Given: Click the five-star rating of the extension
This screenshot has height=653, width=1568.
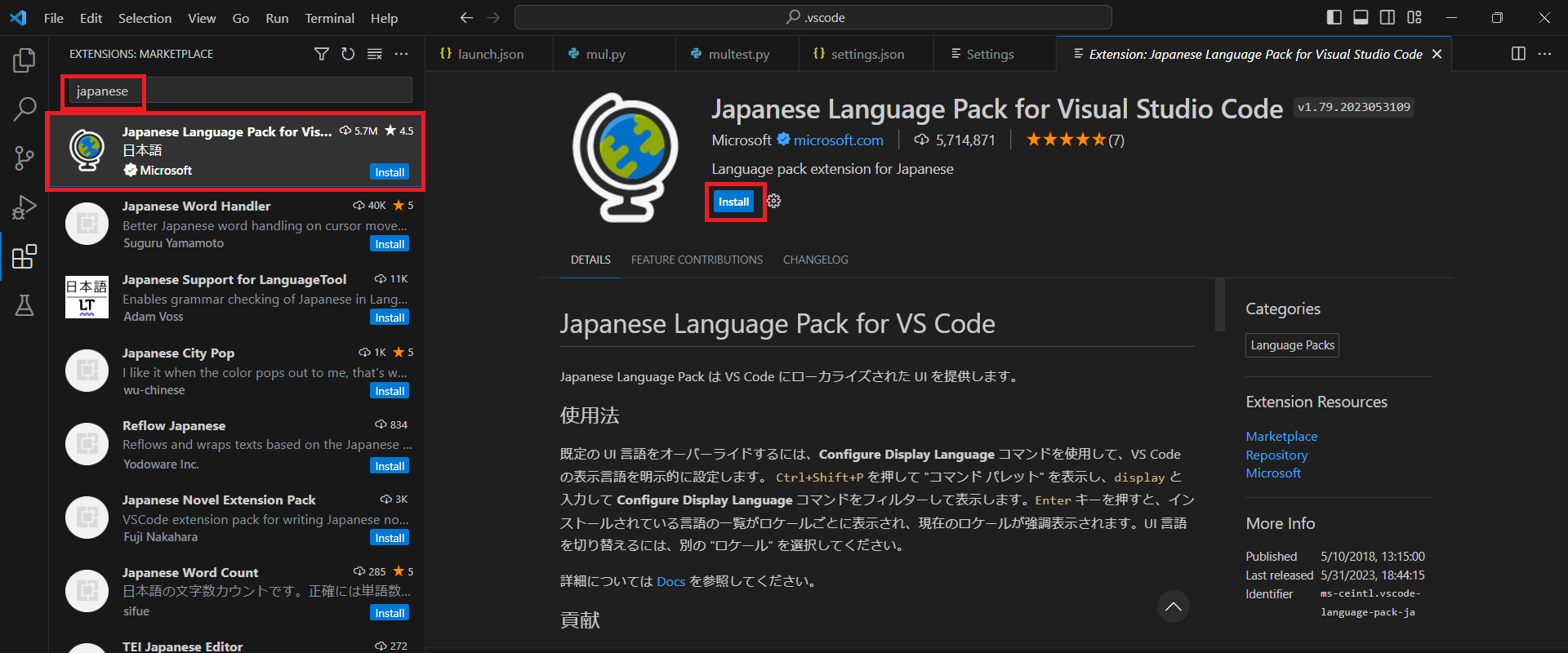Looking at the screenshot, I should pyautogui.click(x=1066, y=140).
